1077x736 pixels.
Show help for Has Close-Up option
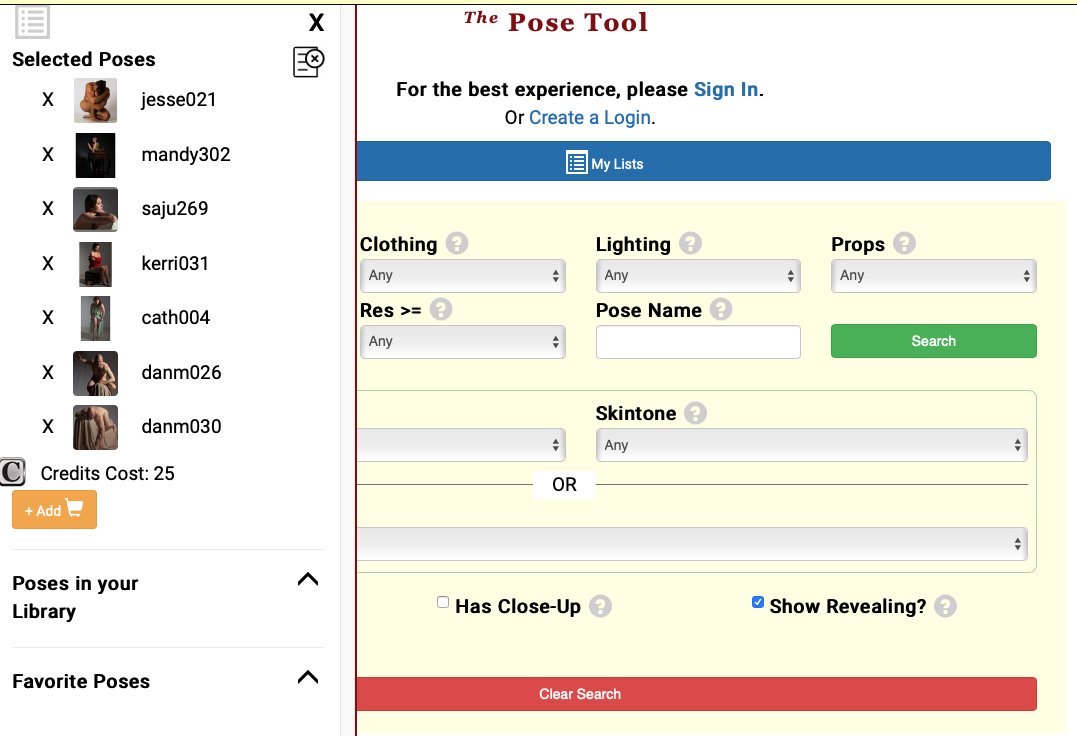(600, 606)
